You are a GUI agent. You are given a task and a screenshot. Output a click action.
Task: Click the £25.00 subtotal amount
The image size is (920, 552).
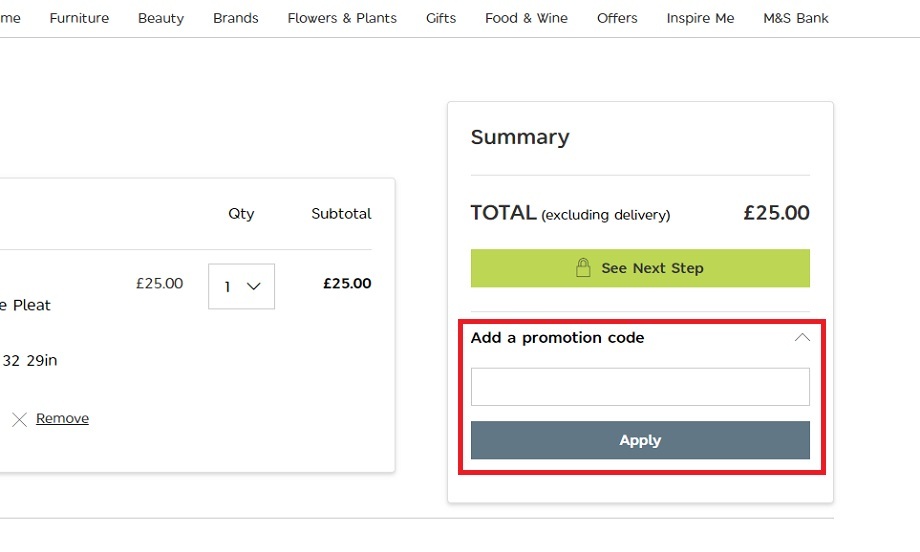pos(347,283)
